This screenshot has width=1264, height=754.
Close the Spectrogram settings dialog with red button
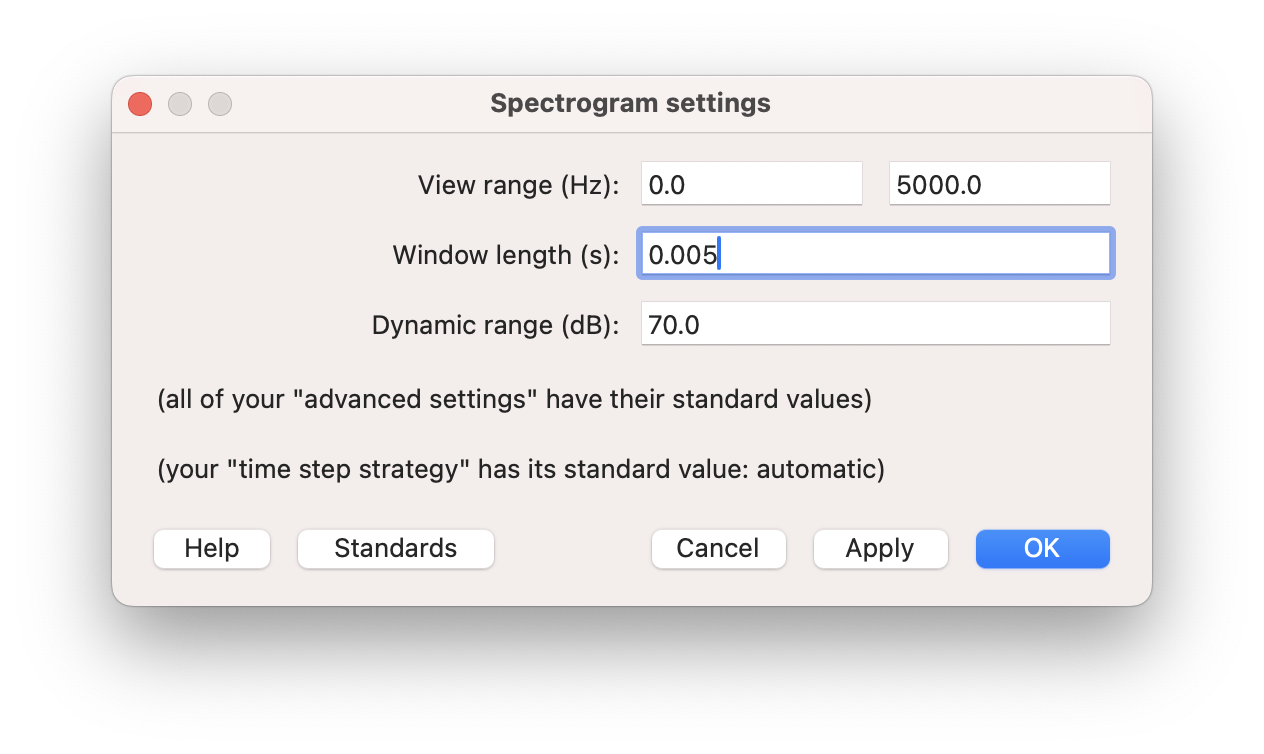click(140, 104)
